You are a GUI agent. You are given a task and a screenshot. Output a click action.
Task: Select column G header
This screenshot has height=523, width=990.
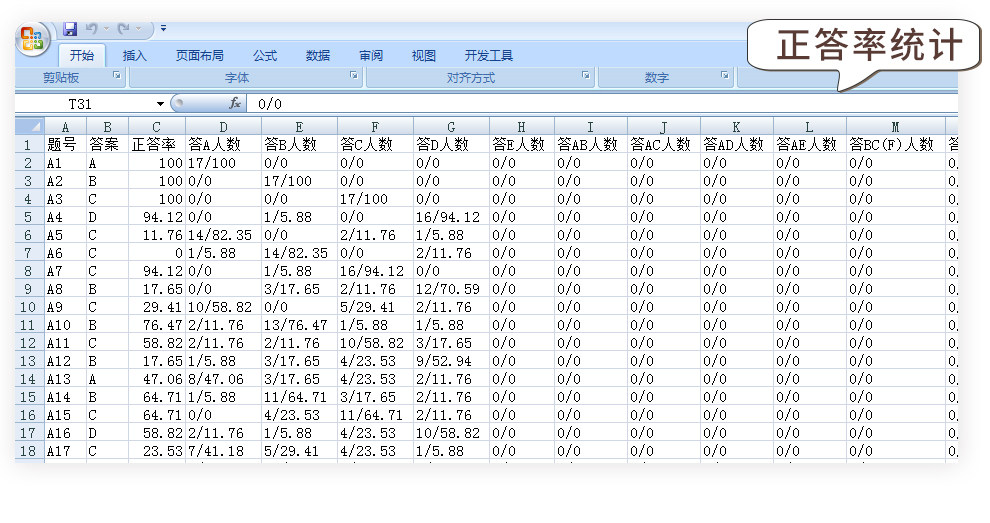coord(451,127)
